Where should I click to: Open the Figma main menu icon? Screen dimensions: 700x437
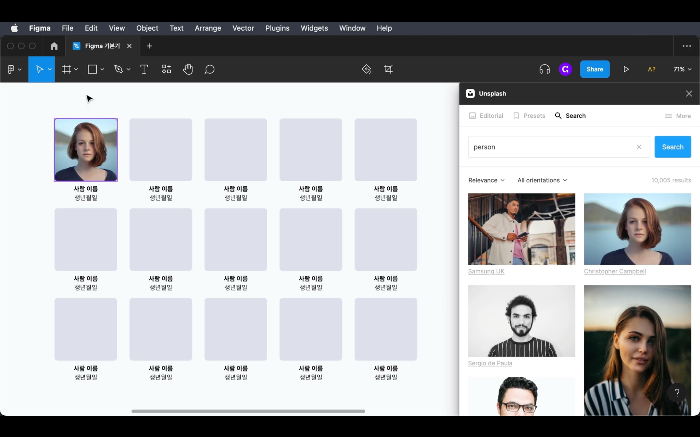[x=11, y=69]
